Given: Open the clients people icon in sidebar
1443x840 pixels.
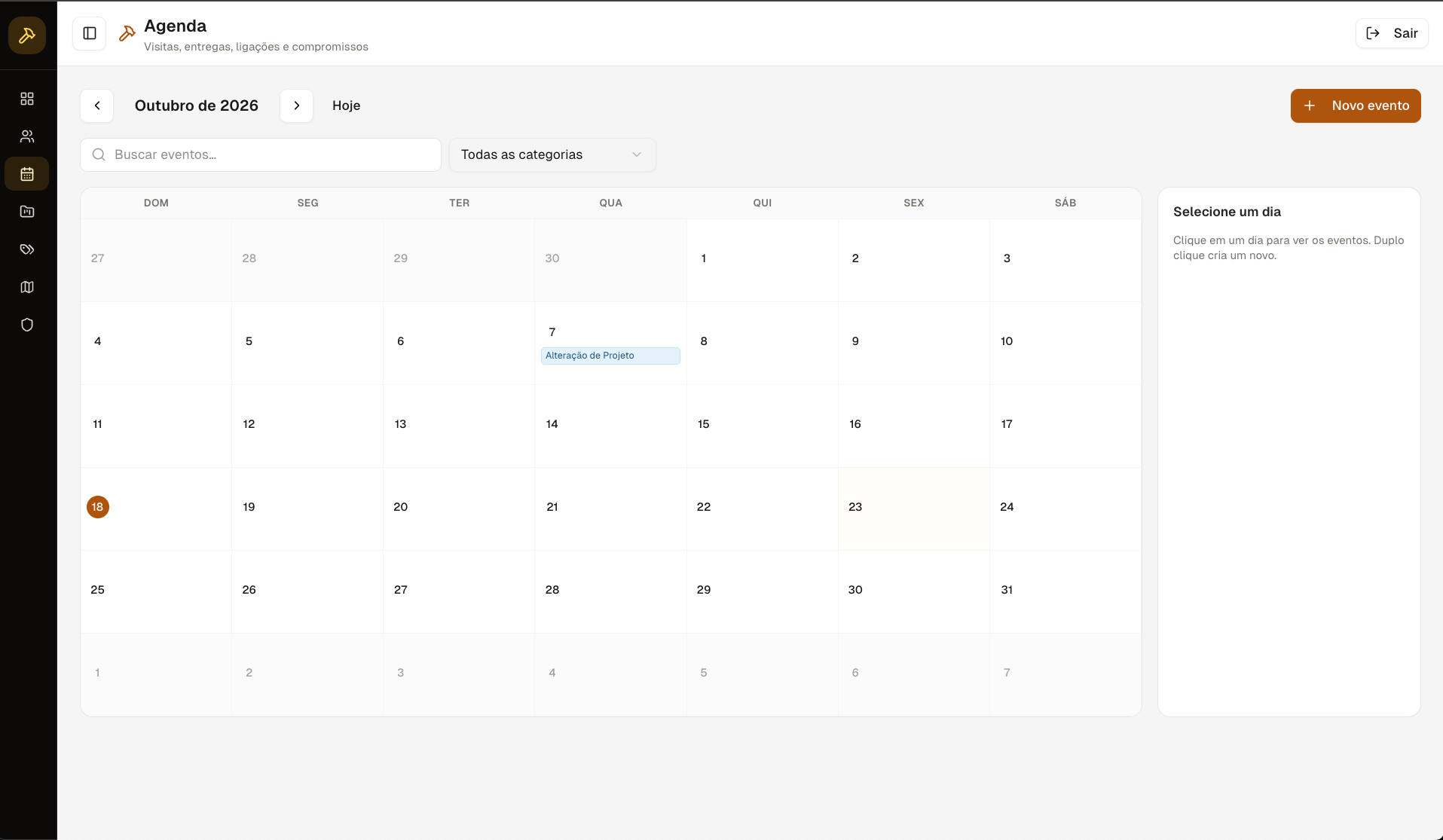Looking at the screenshot, I should [27, 136].
